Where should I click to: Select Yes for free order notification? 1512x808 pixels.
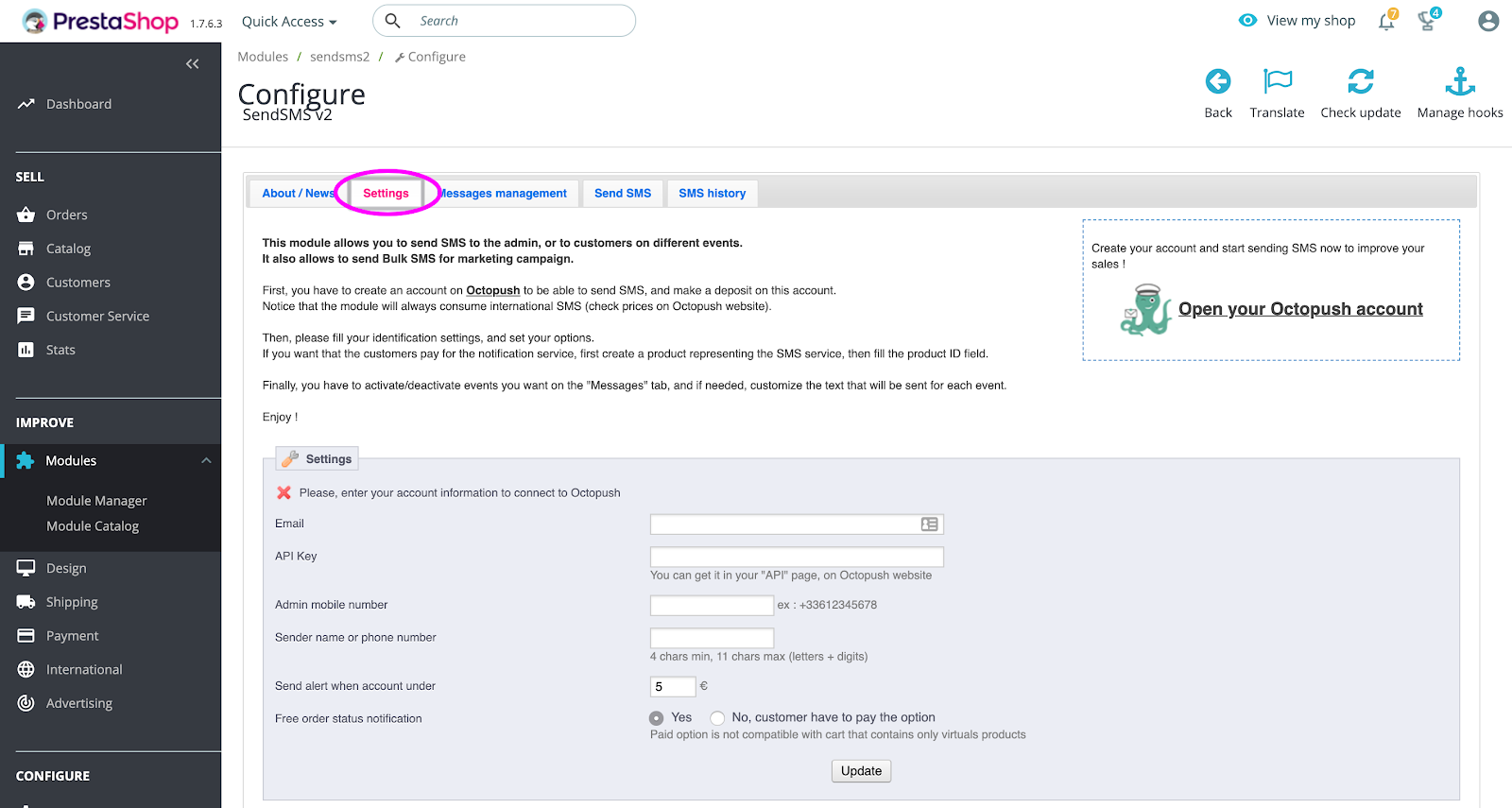[656, 718]
